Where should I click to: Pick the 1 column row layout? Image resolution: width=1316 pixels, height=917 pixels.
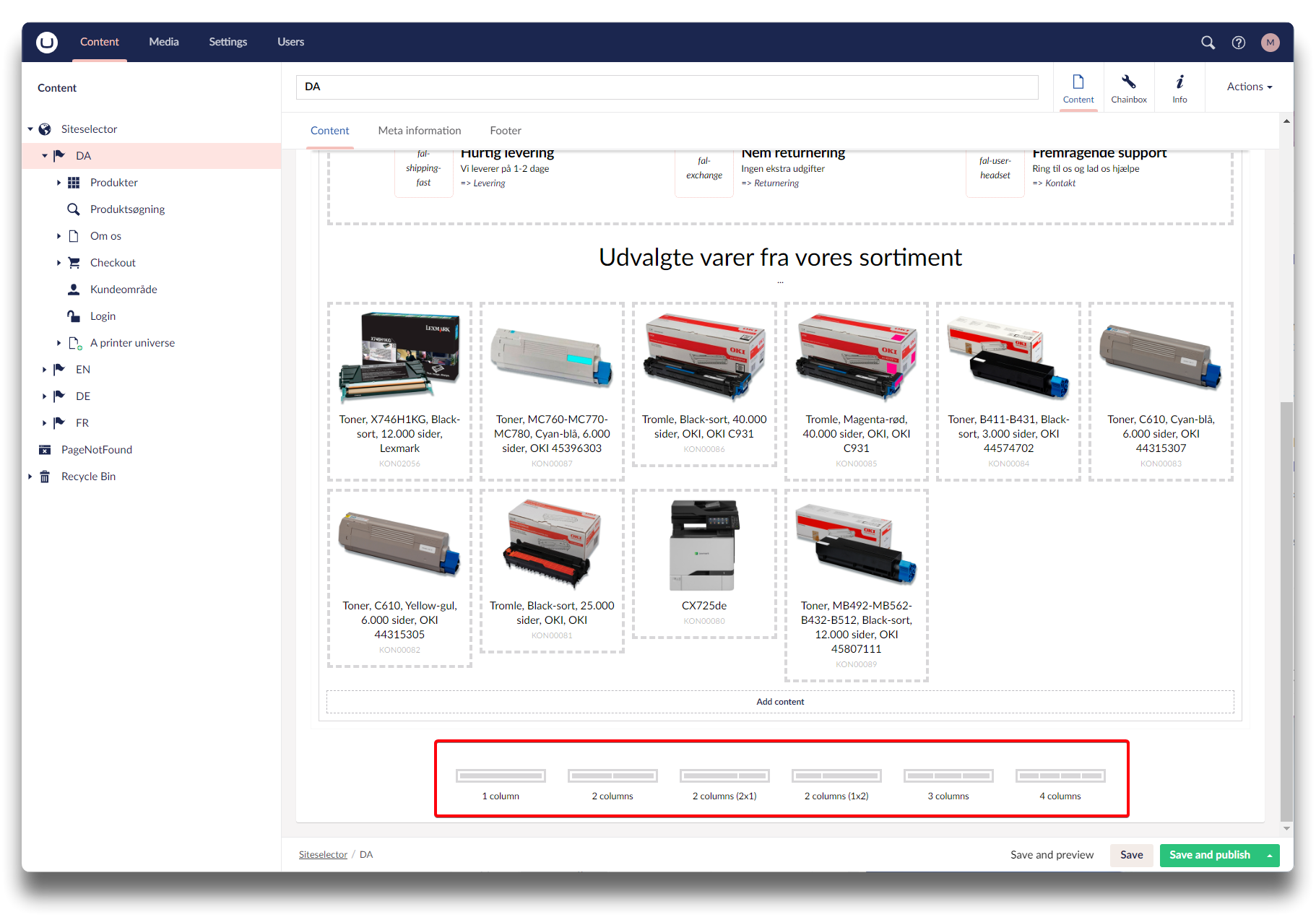point(501,777)
